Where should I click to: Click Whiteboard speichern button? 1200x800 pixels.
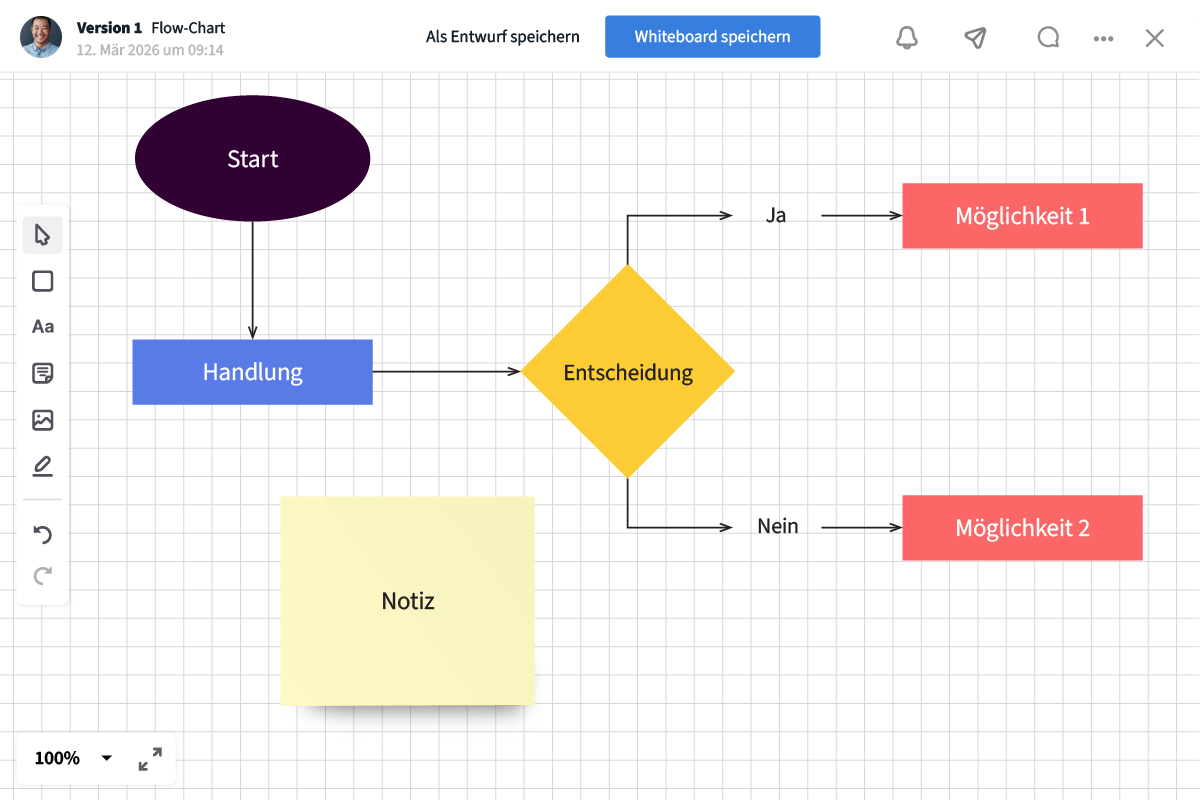point(712,37)
